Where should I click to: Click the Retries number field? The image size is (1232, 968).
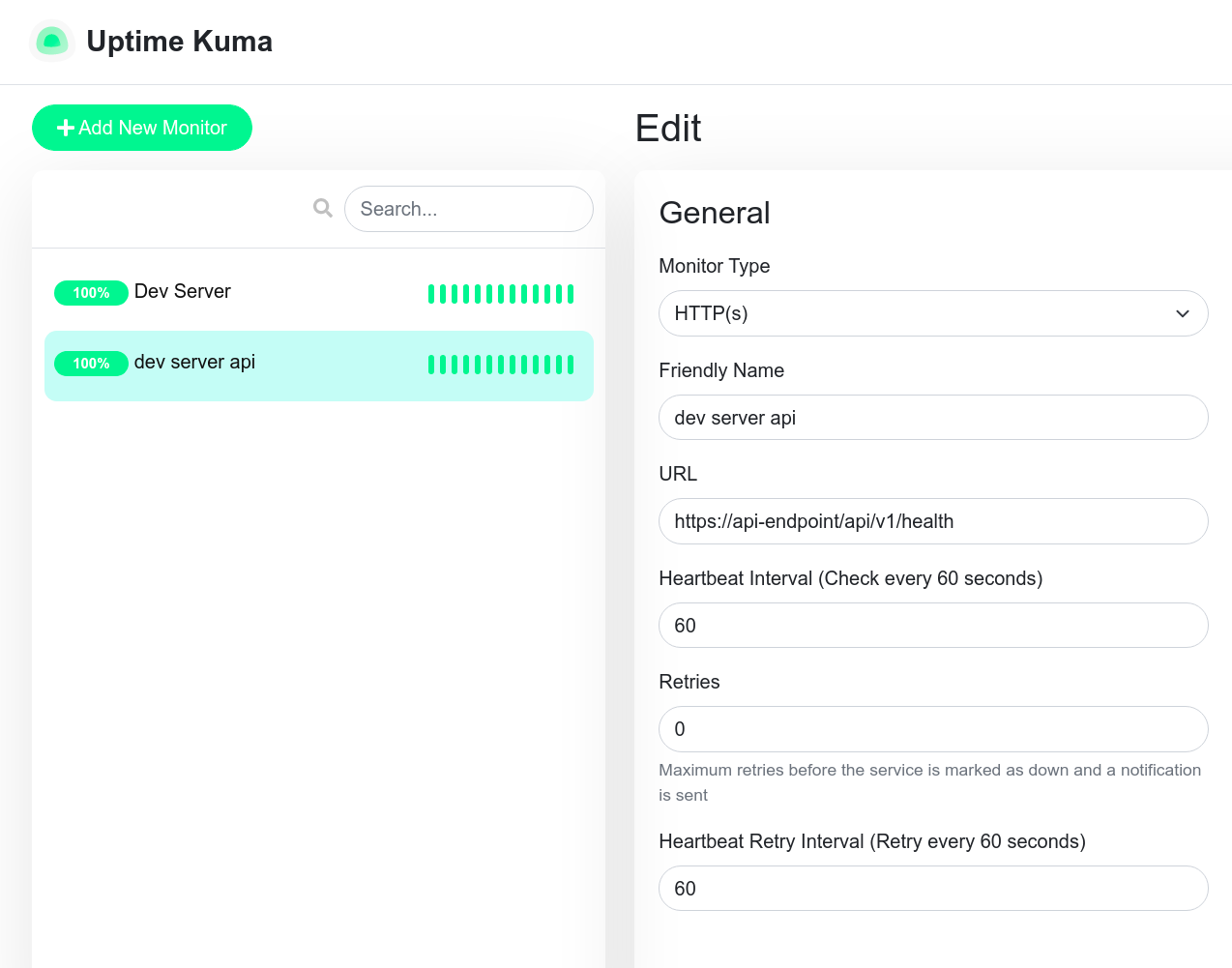tap(932, 729)
